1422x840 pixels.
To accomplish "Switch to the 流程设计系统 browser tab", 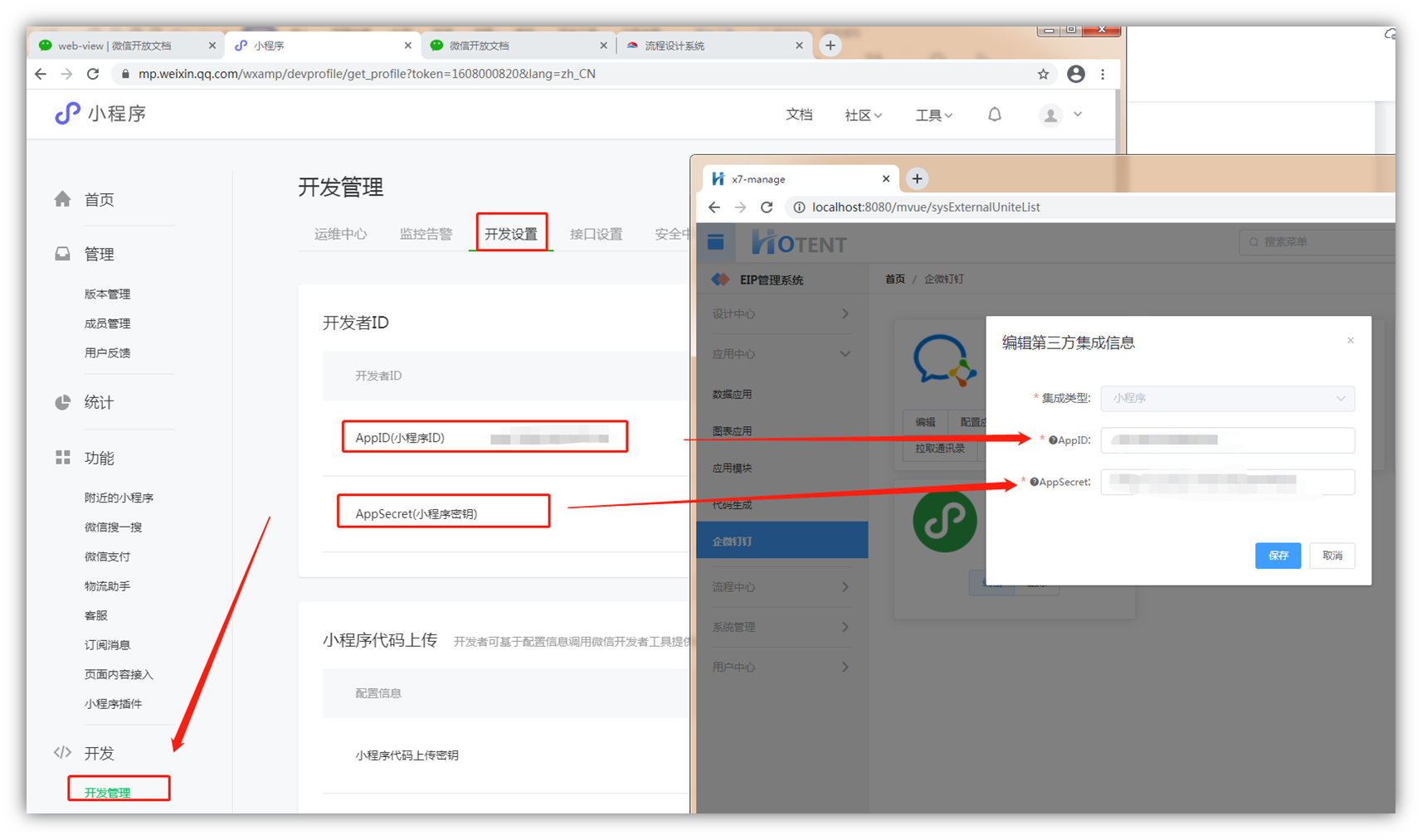I will (714, 46).
